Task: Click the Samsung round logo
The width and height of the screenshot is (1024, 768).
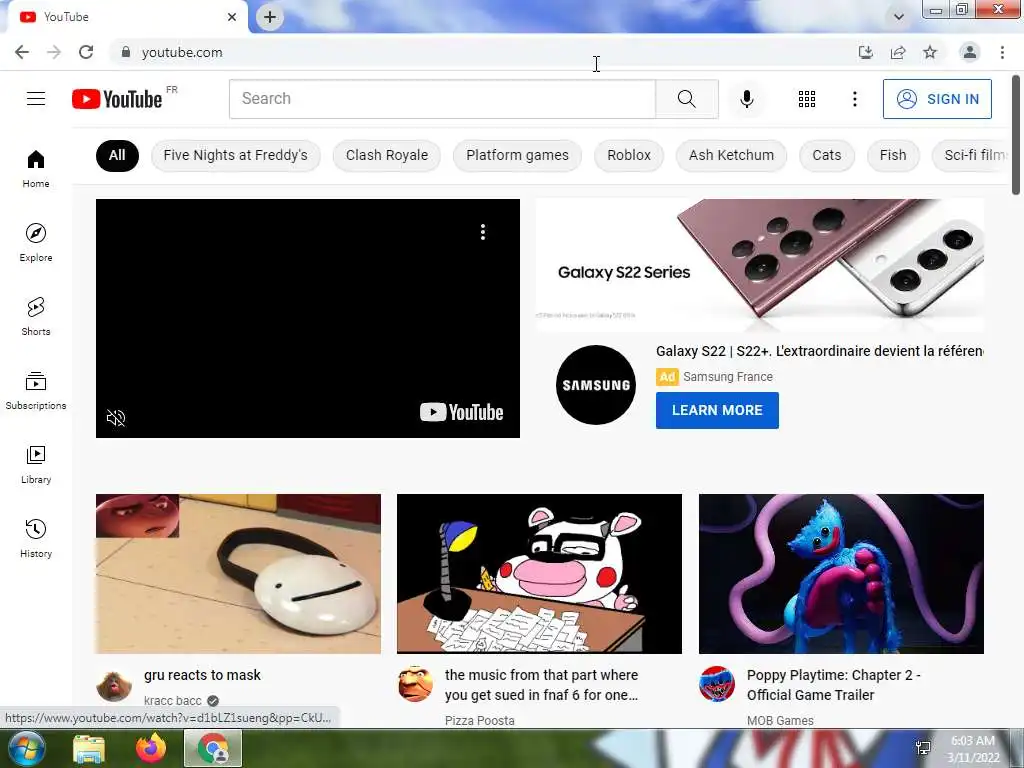Action: pyautogui.click(x=596, y=385)
